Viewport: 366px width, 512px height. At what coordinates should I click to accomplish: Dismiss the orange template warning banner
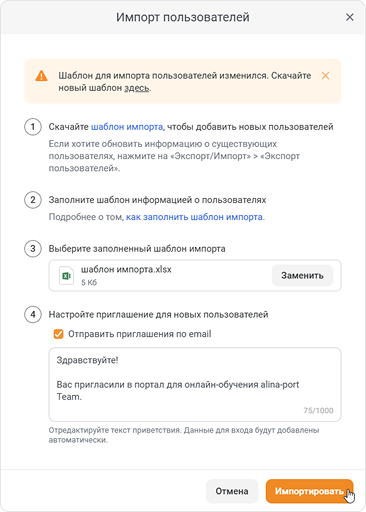325,76
